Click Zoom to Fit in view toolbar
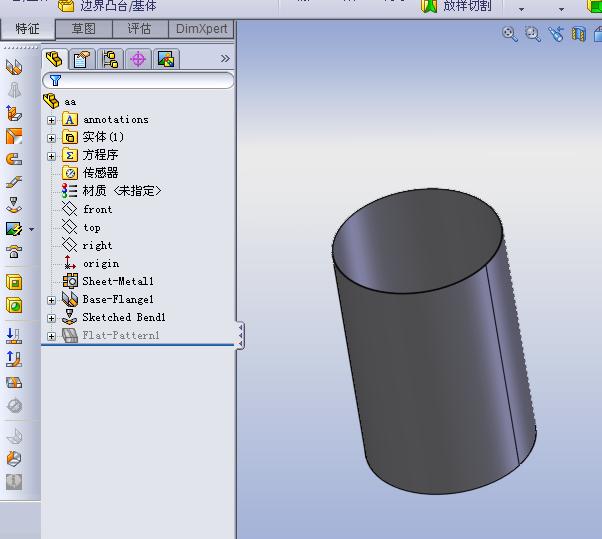 click(x=509, y=34)
